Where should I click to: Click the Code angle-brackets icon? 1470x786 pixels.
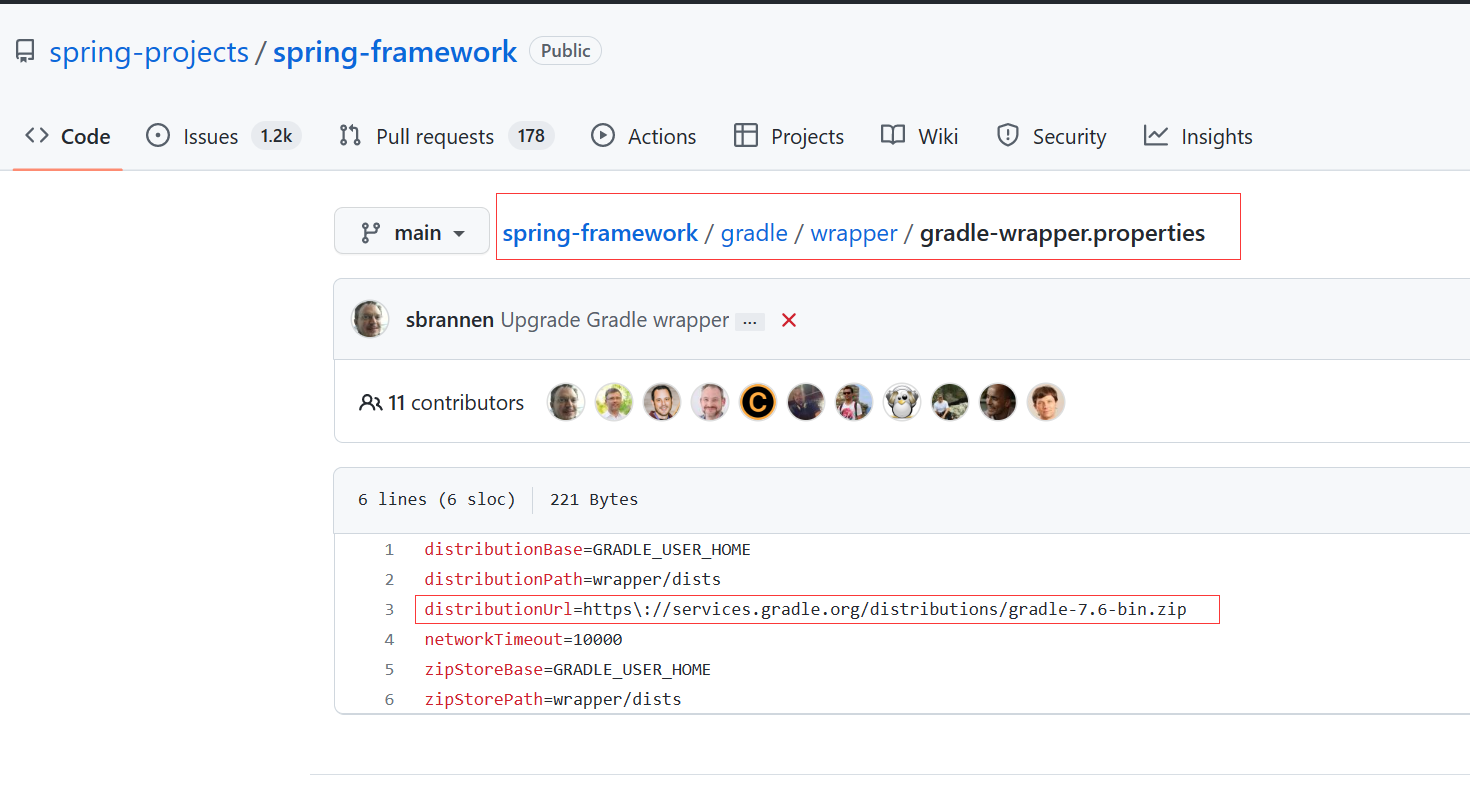37,135
